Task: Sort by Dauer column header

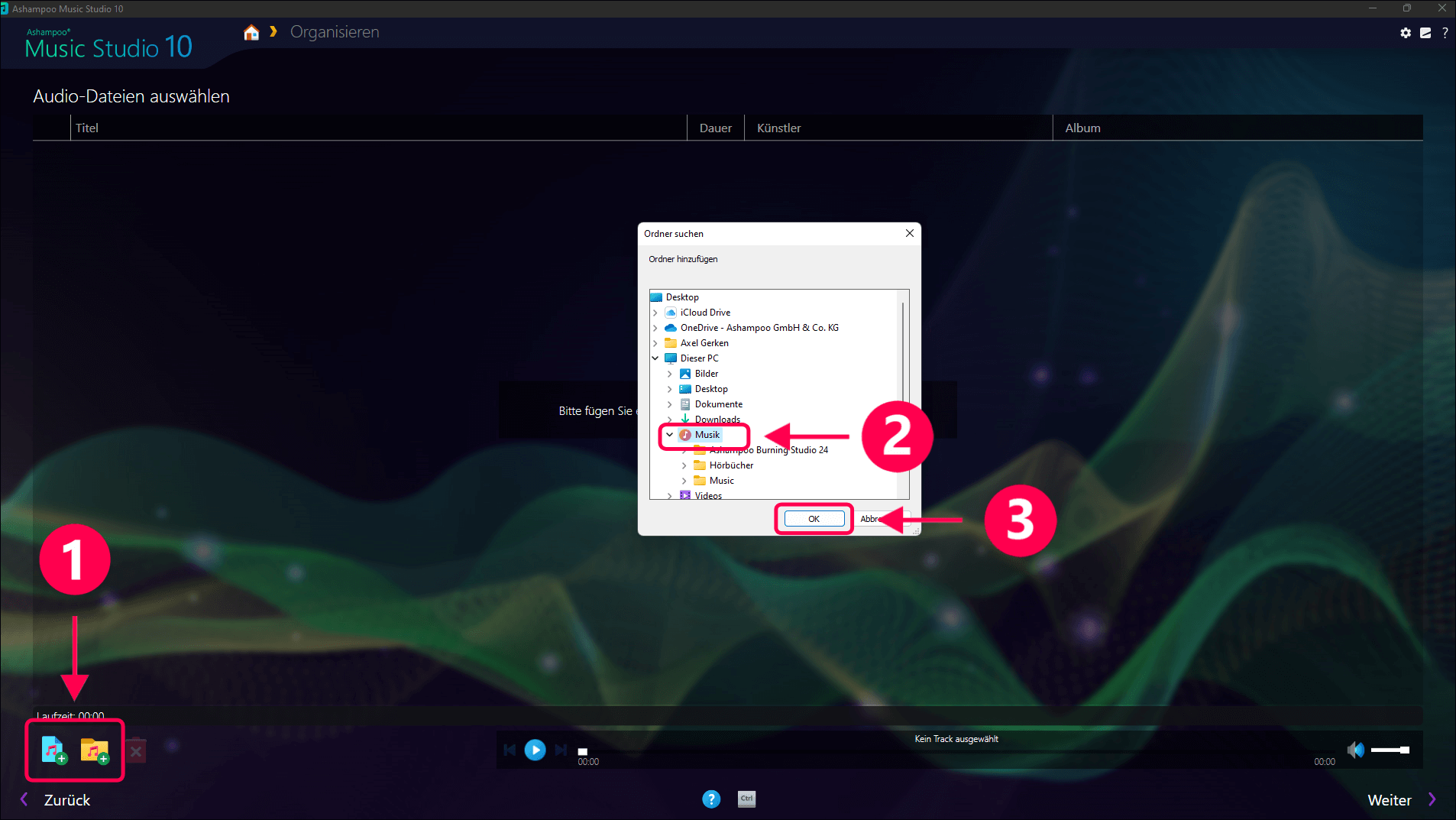Action: click(x=716, y=128)
